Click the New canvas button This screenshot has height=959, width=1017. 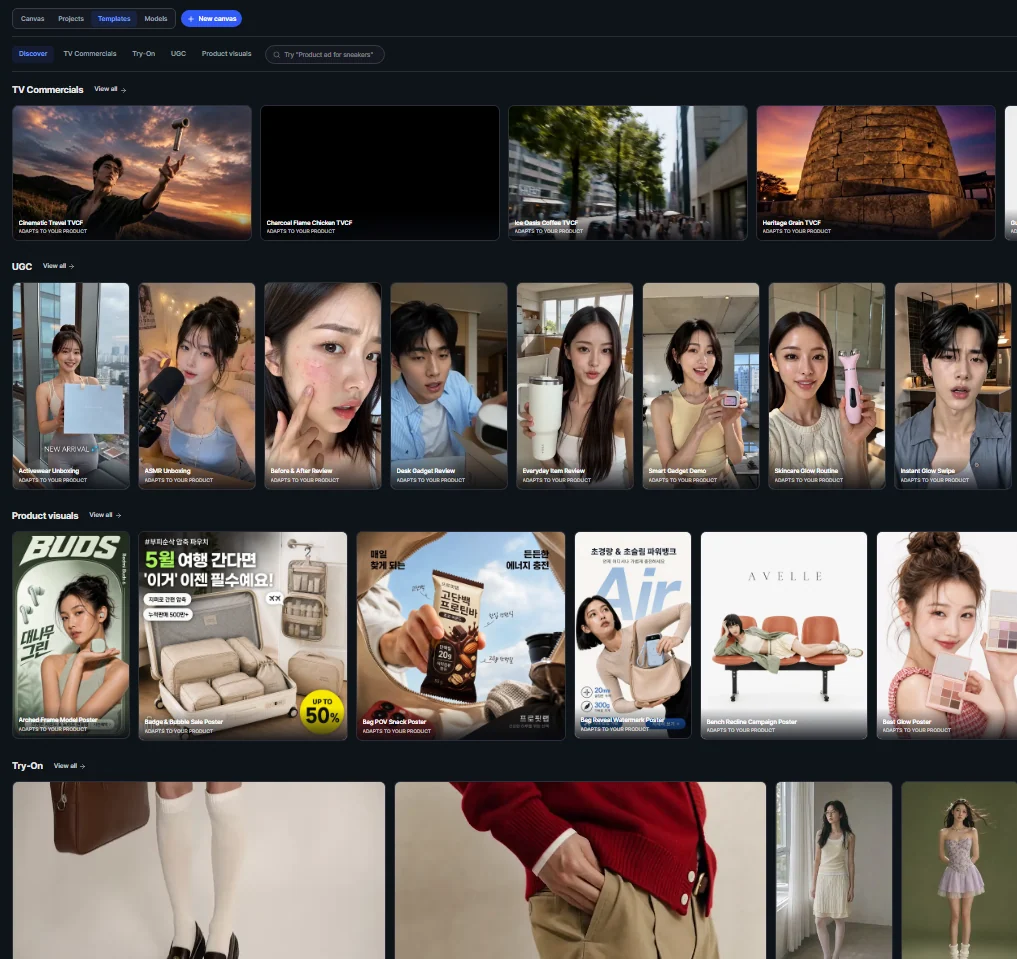tap(211, 19)
